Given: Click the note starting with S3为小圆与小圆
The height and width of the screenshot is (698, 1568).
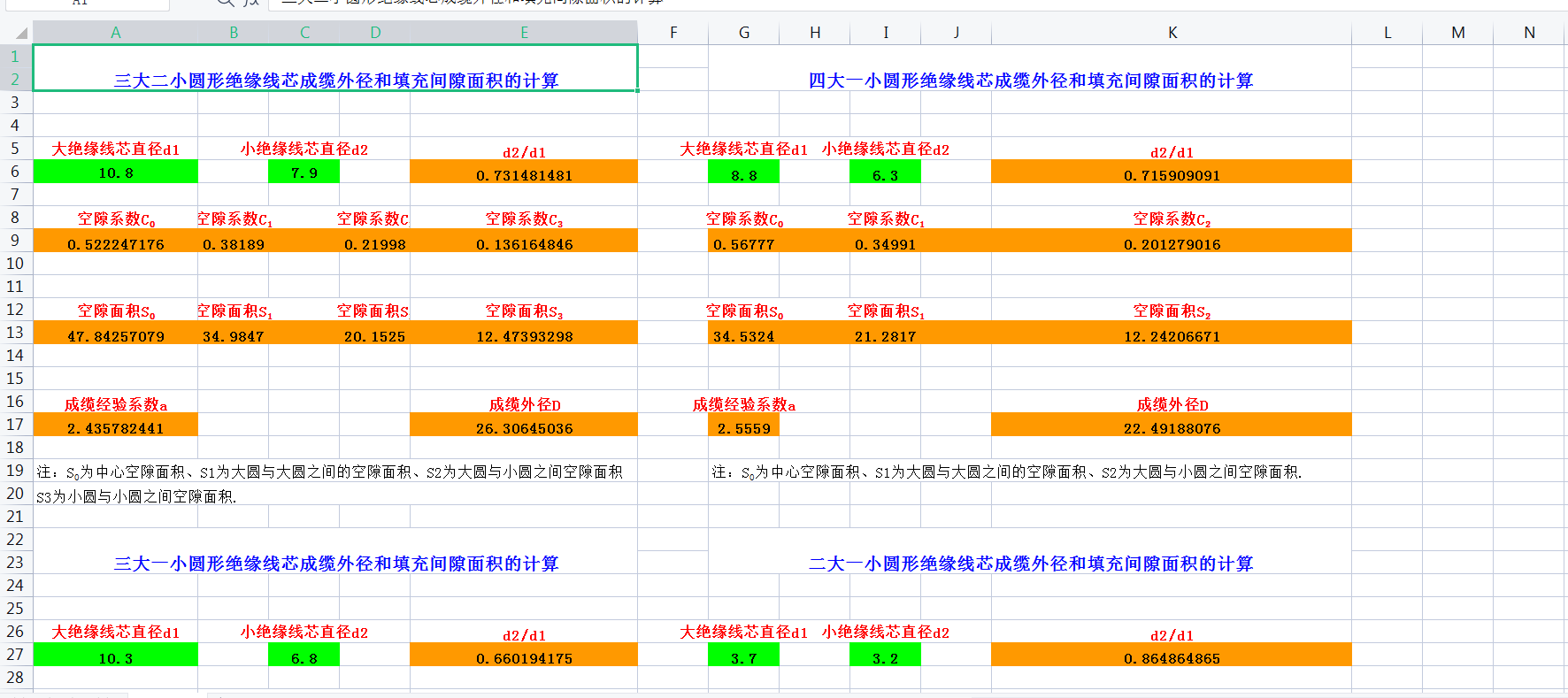Looking at the screenshot, I should point(137,496).
